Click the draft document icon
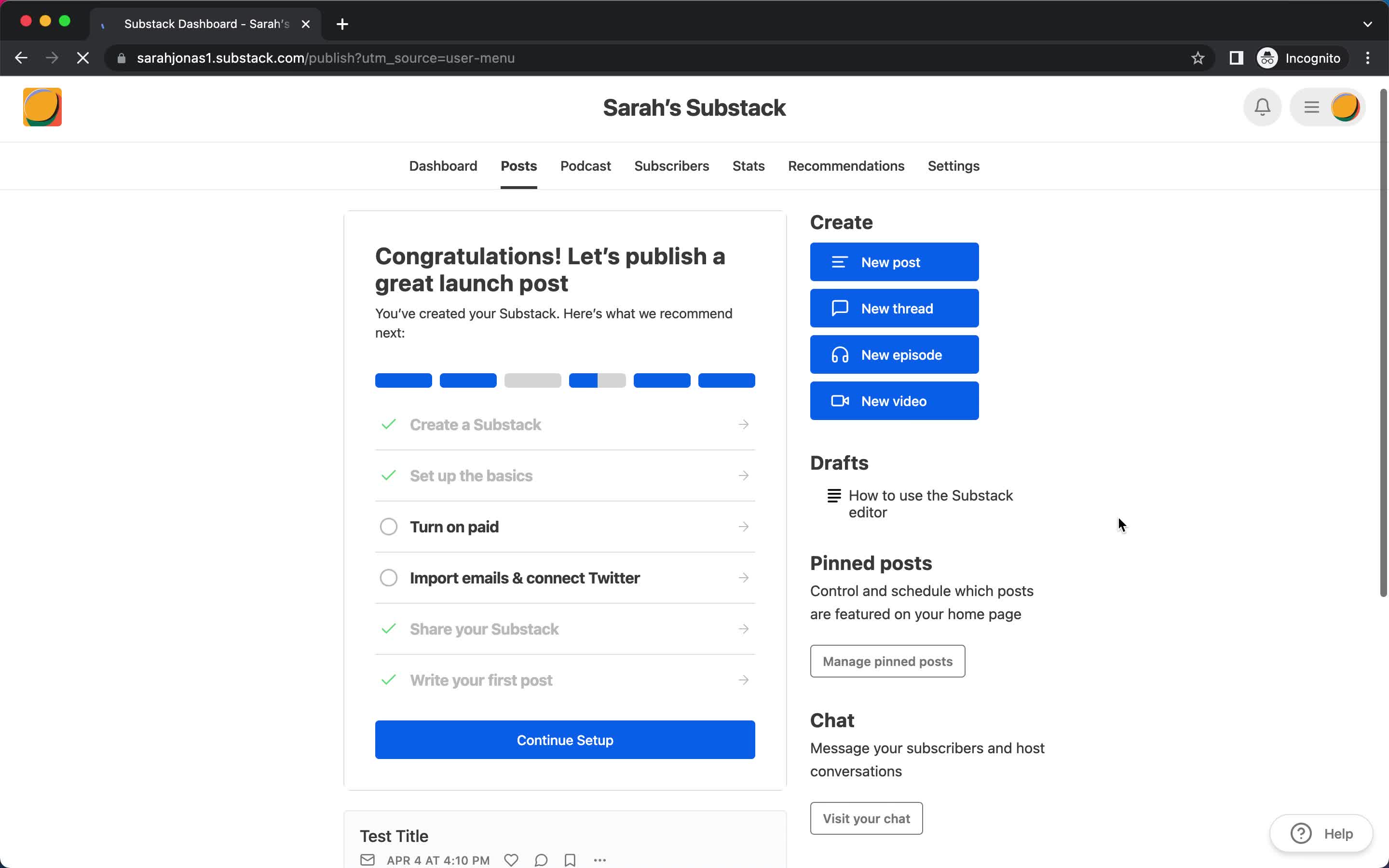 click(834, 495)
